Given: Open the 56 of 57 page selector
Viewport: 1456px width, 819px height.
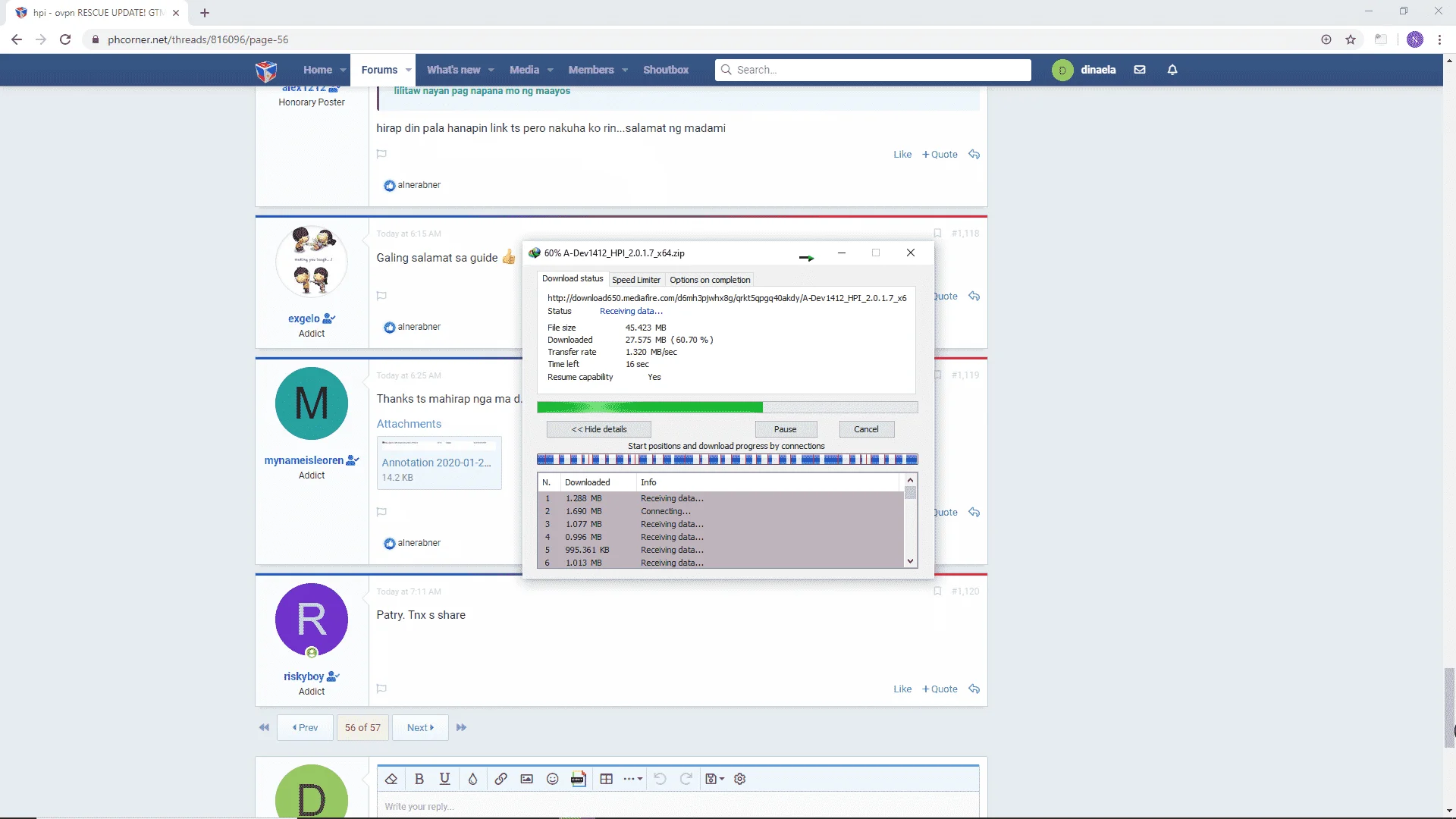Looking at the screenshot, I should pyautogui.click(x=362, y=727).
